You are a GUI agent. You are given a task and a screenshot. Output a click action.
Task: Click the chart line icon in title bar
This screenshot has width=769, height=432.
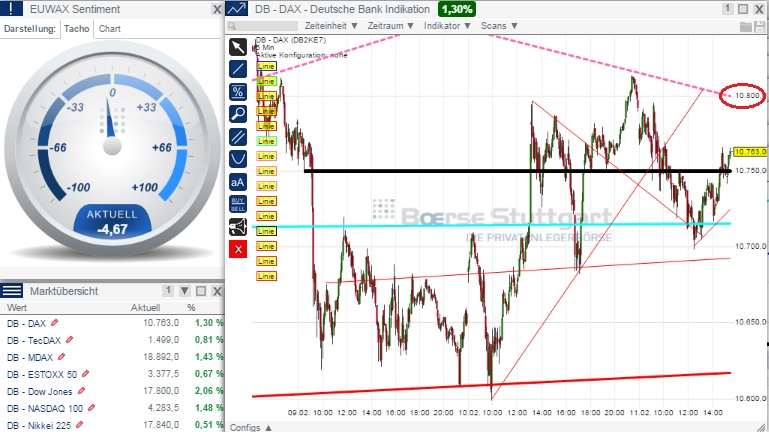tap(237, 9)
